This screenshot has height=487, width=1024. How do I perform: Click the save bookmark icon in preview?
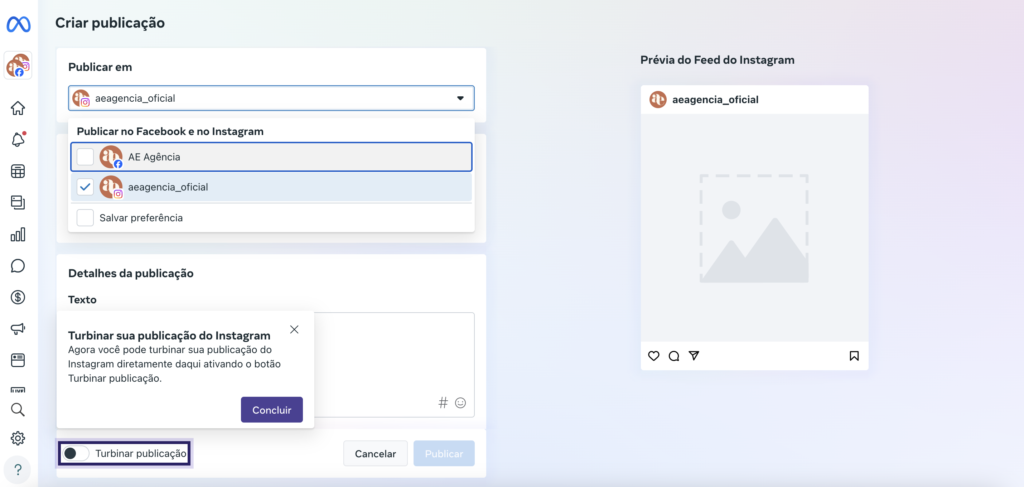tap(854, 355)
